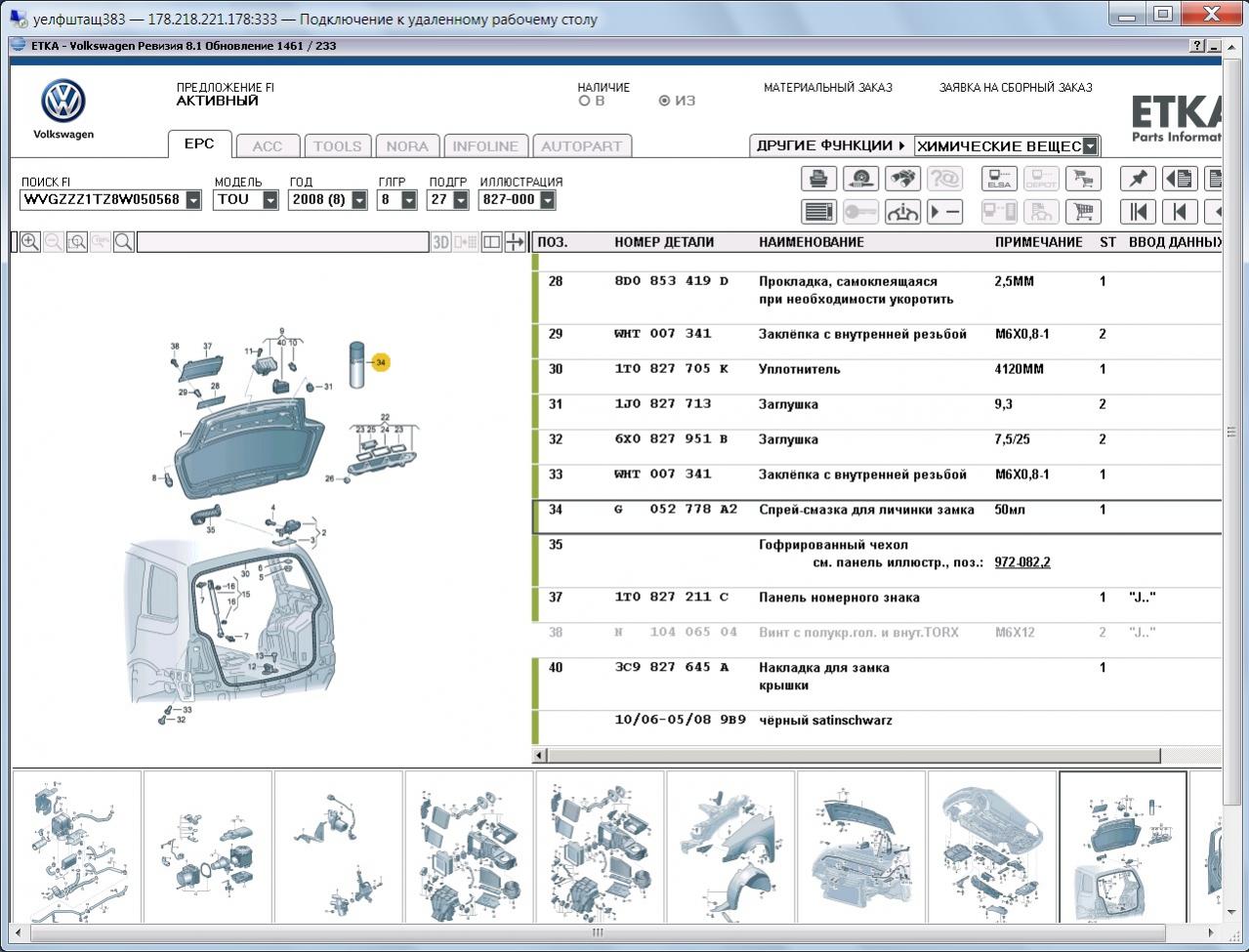The width and height of the screenshot is (1249, 952).
Task: Open the TOOLS tab
Action: coord(338,146)
